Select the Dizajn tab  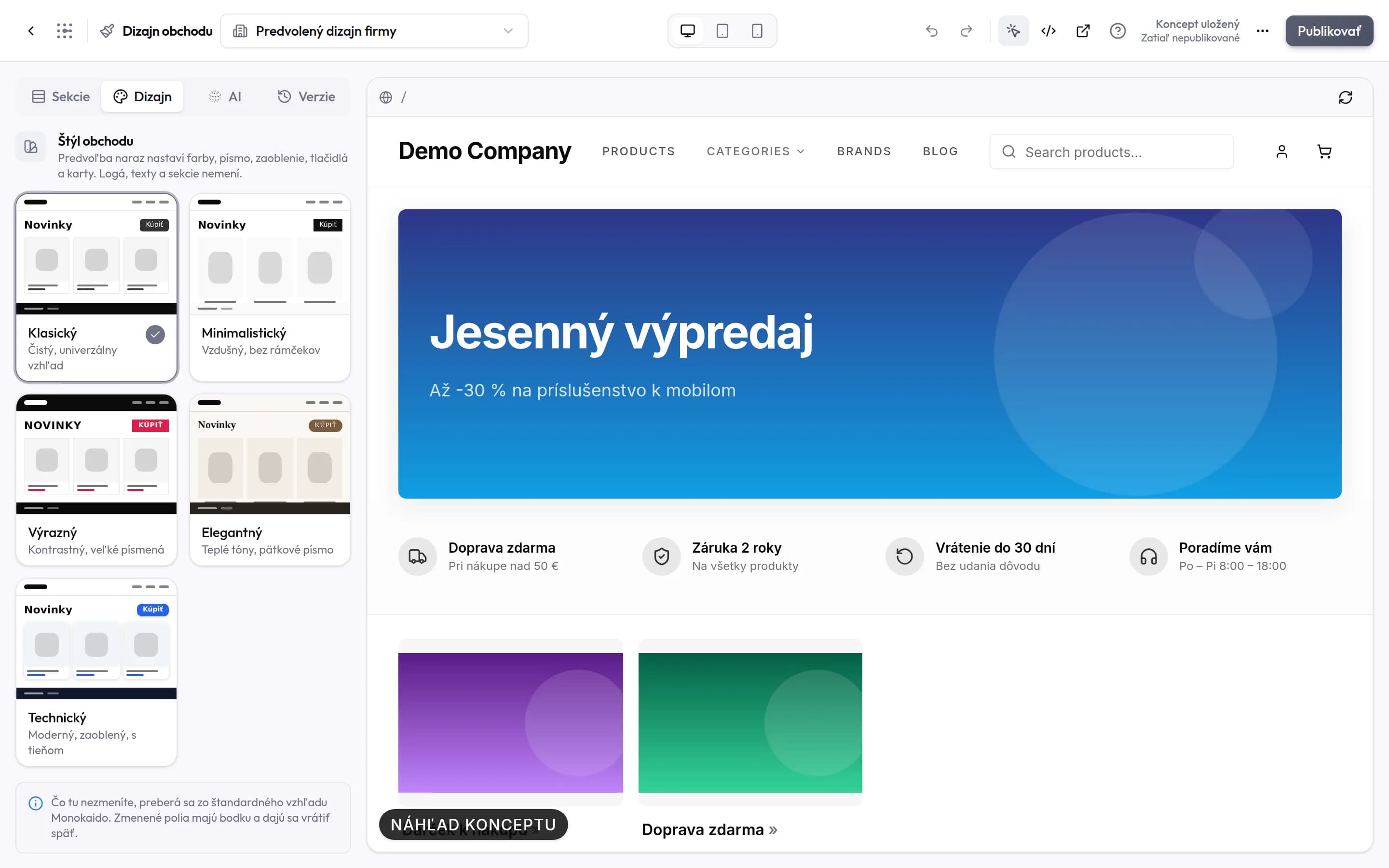tap(142, 96)
